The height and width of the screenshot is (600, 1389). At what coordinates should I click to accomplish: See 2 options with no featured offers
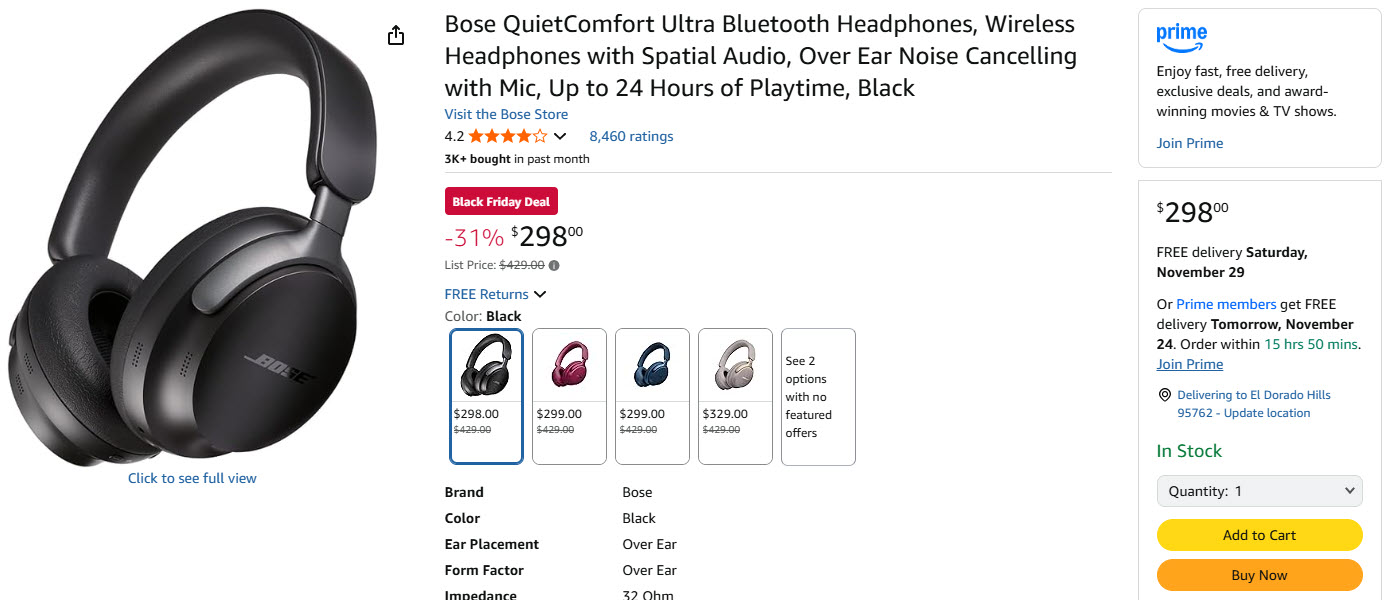pos(818,396)
